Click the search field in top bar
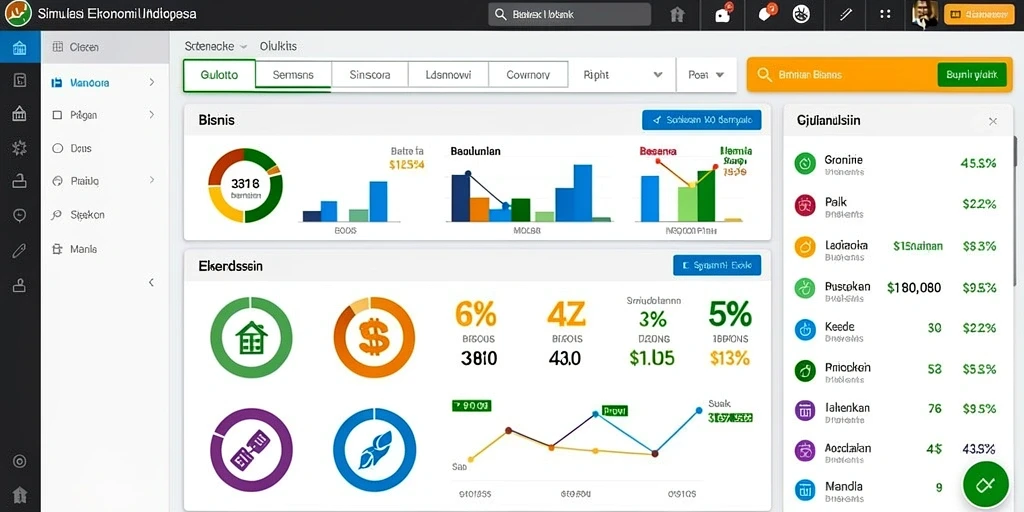 tap(569, 14)
